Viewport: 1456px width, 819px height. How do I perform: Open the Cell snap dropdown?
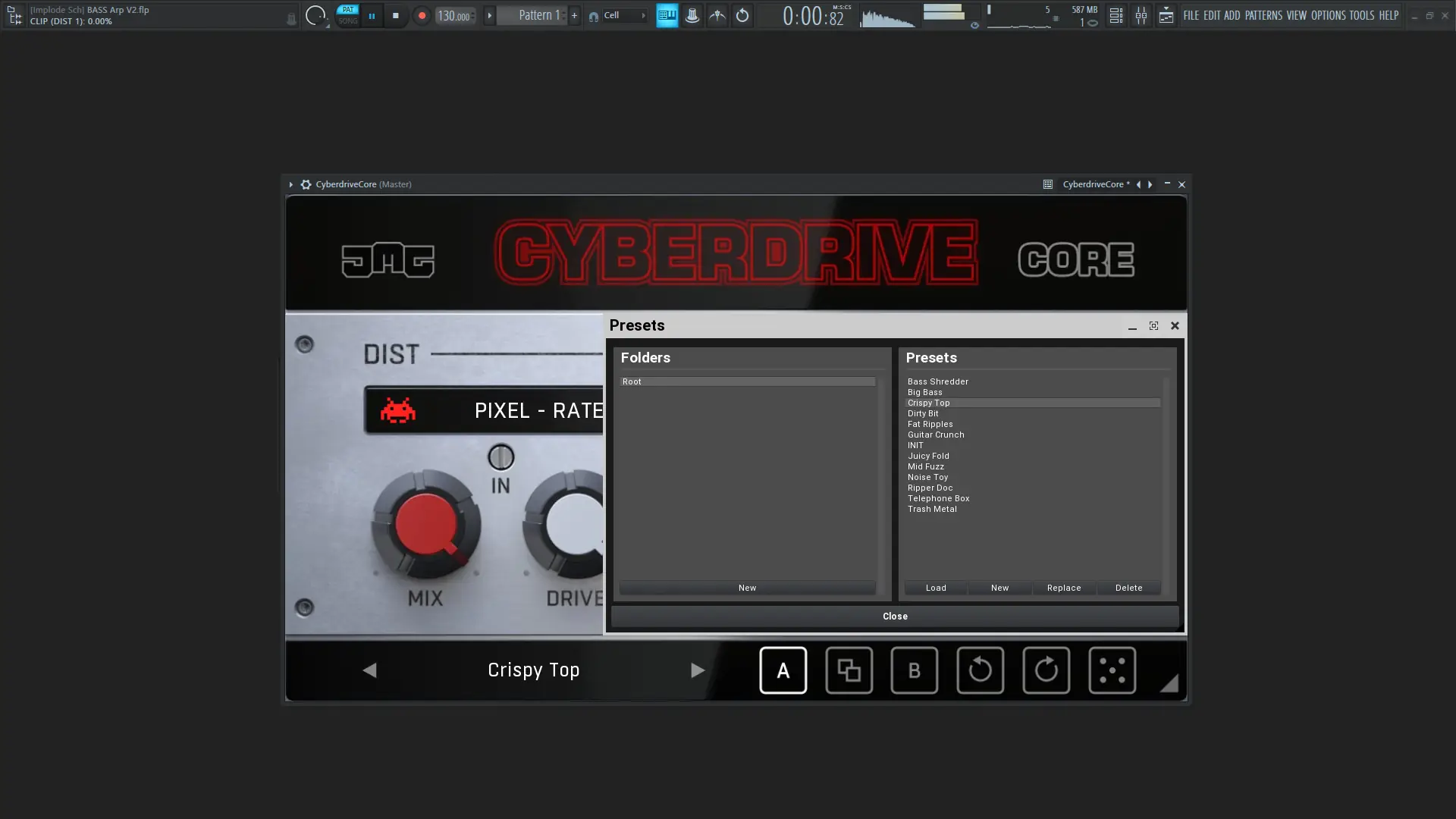[624, 15]
